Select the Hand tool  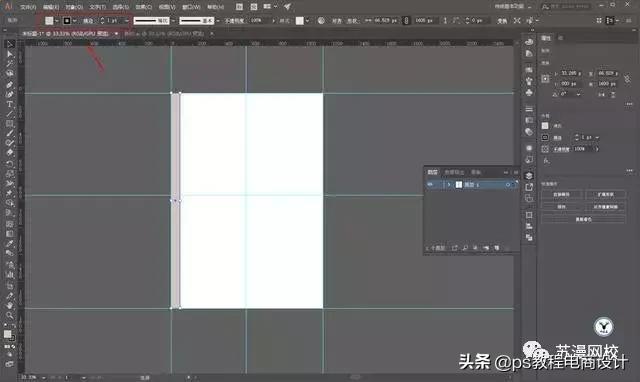point(10,305)
